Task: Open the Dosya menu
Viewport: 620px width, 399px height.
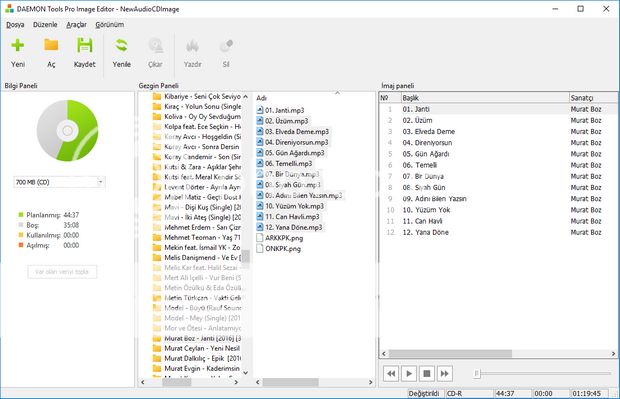Action: tap(15, 25)
